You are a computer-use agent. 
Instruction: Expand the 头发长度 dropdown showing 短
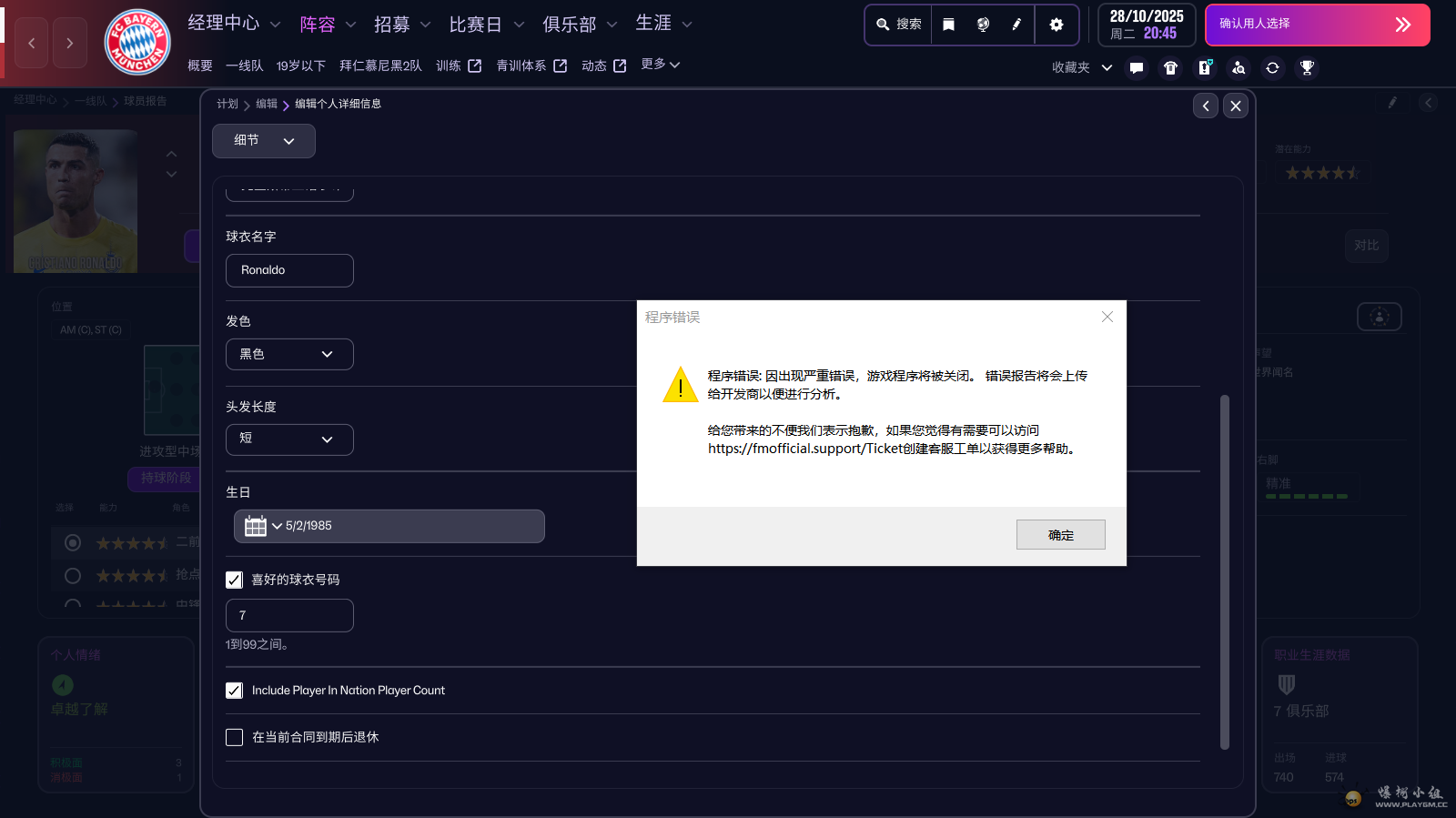pos(289,439)
